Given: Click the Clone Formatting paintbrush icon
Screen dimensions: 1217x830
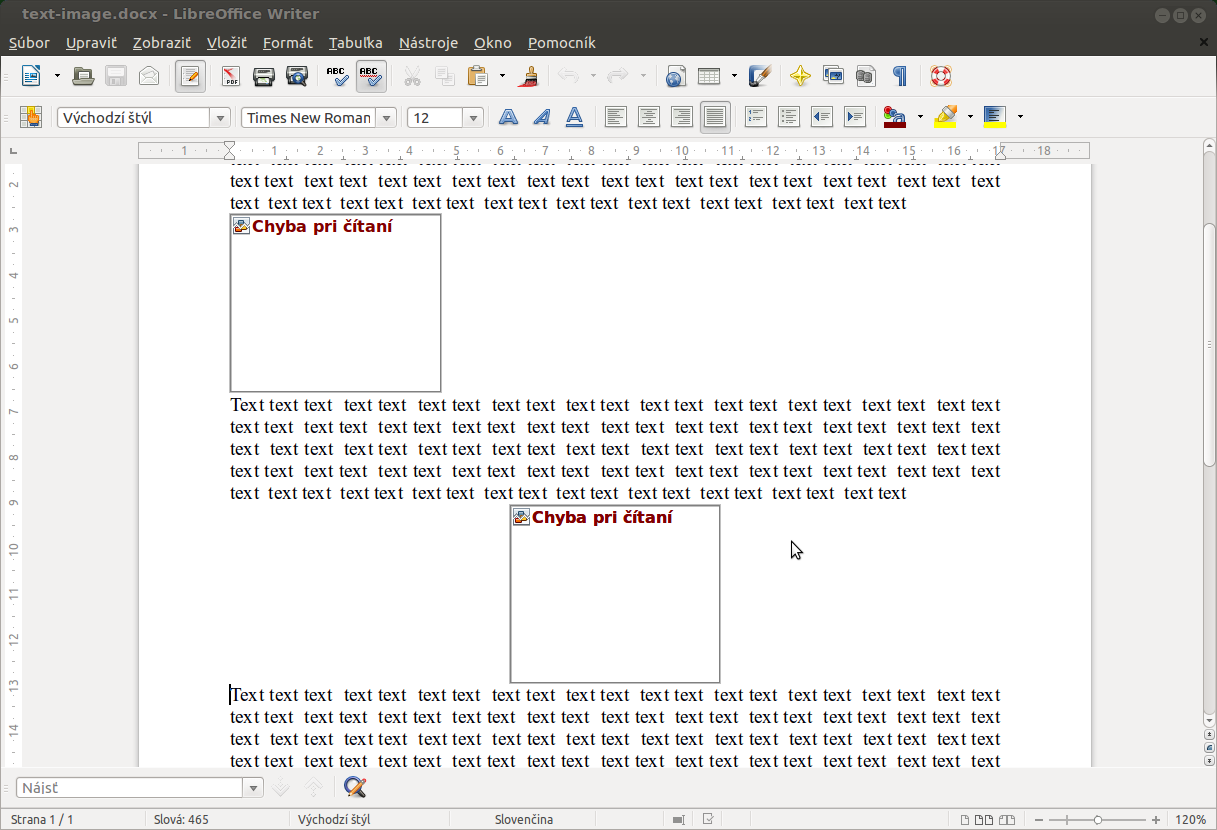Looking at the screenshot, I should click(x=530, y=76).
